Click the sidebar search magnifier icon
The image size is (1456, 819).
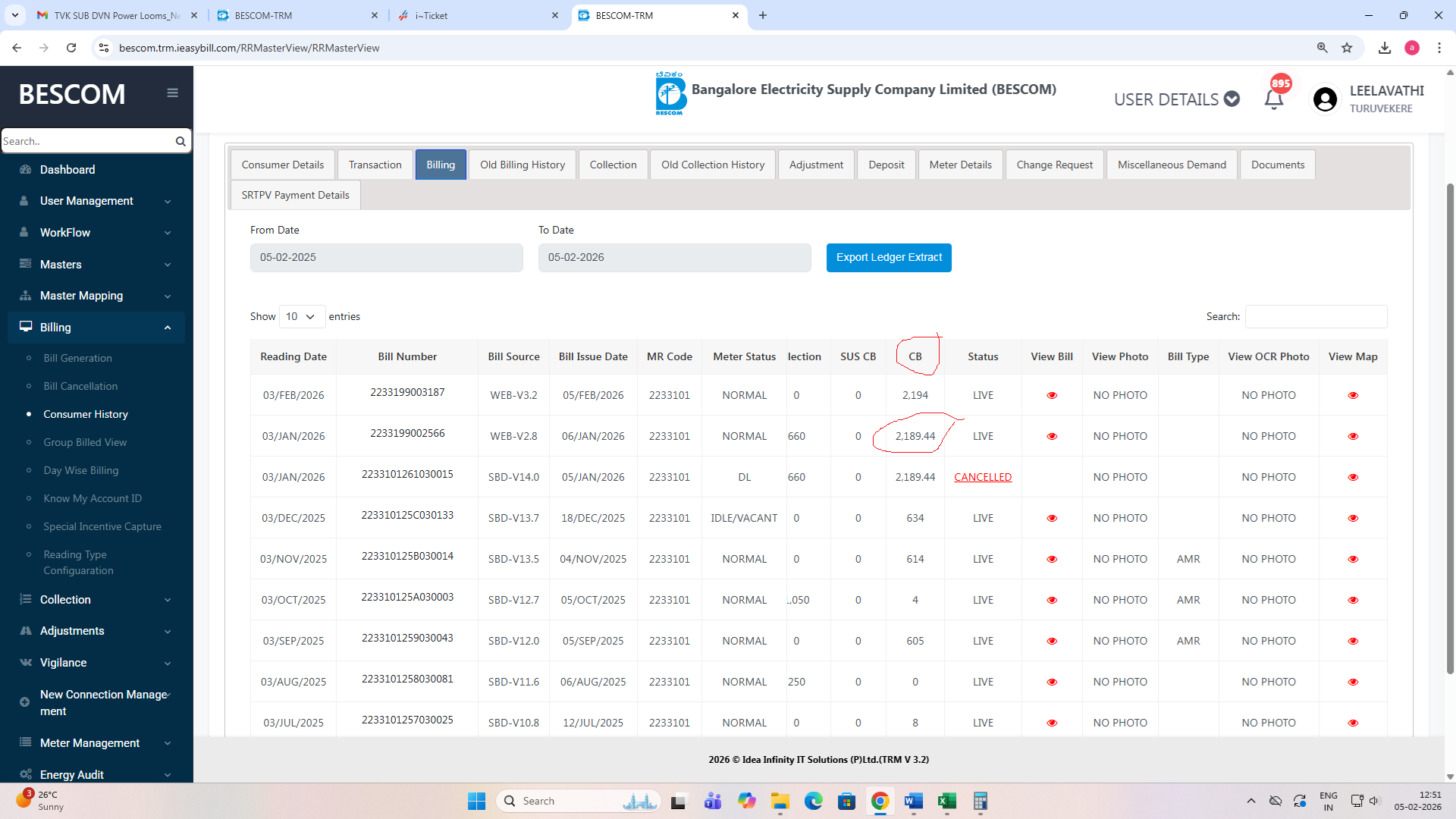coord(180,141)
